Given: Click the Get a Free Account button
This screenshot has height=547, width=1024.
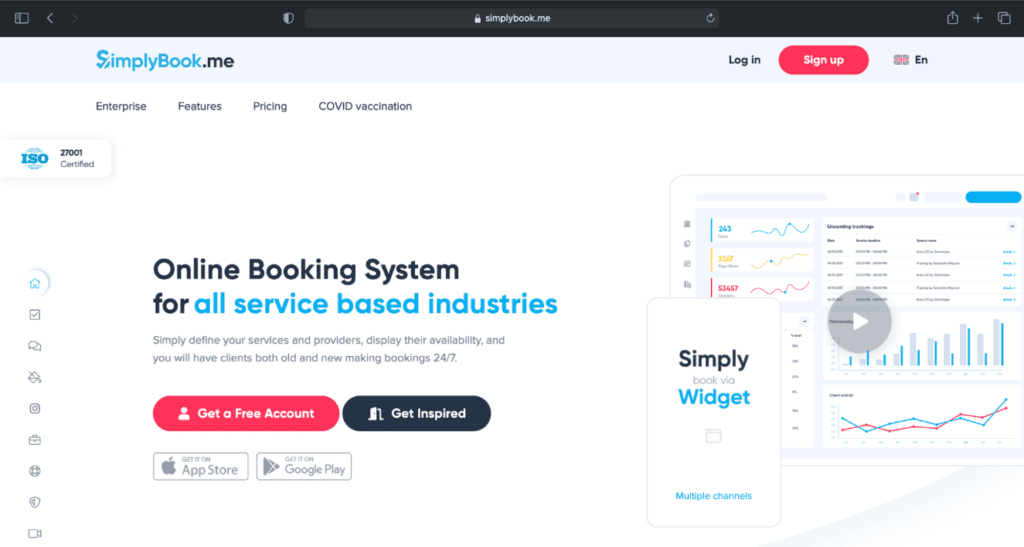Looking at the screenshot, I should [246, 413].
